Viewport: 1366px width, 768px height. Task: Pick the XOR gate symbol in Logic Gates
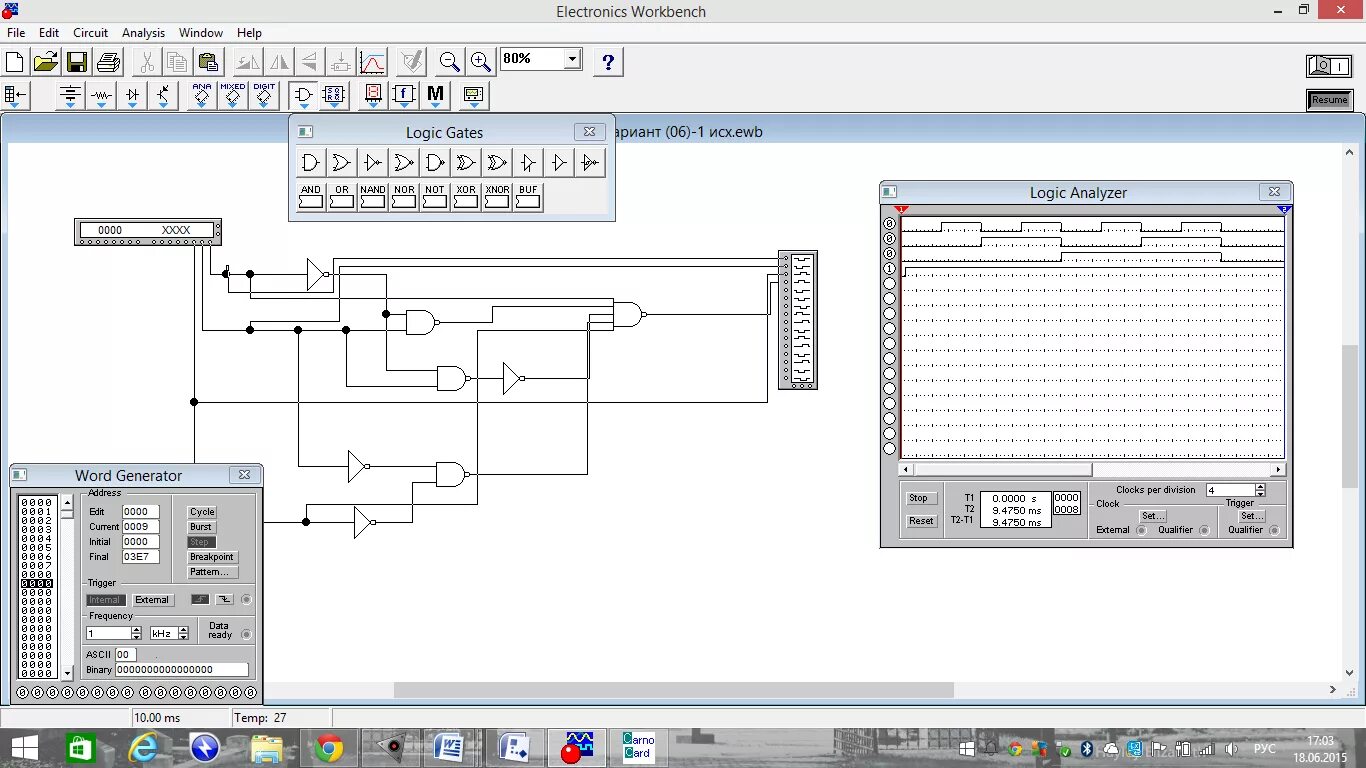466,162
